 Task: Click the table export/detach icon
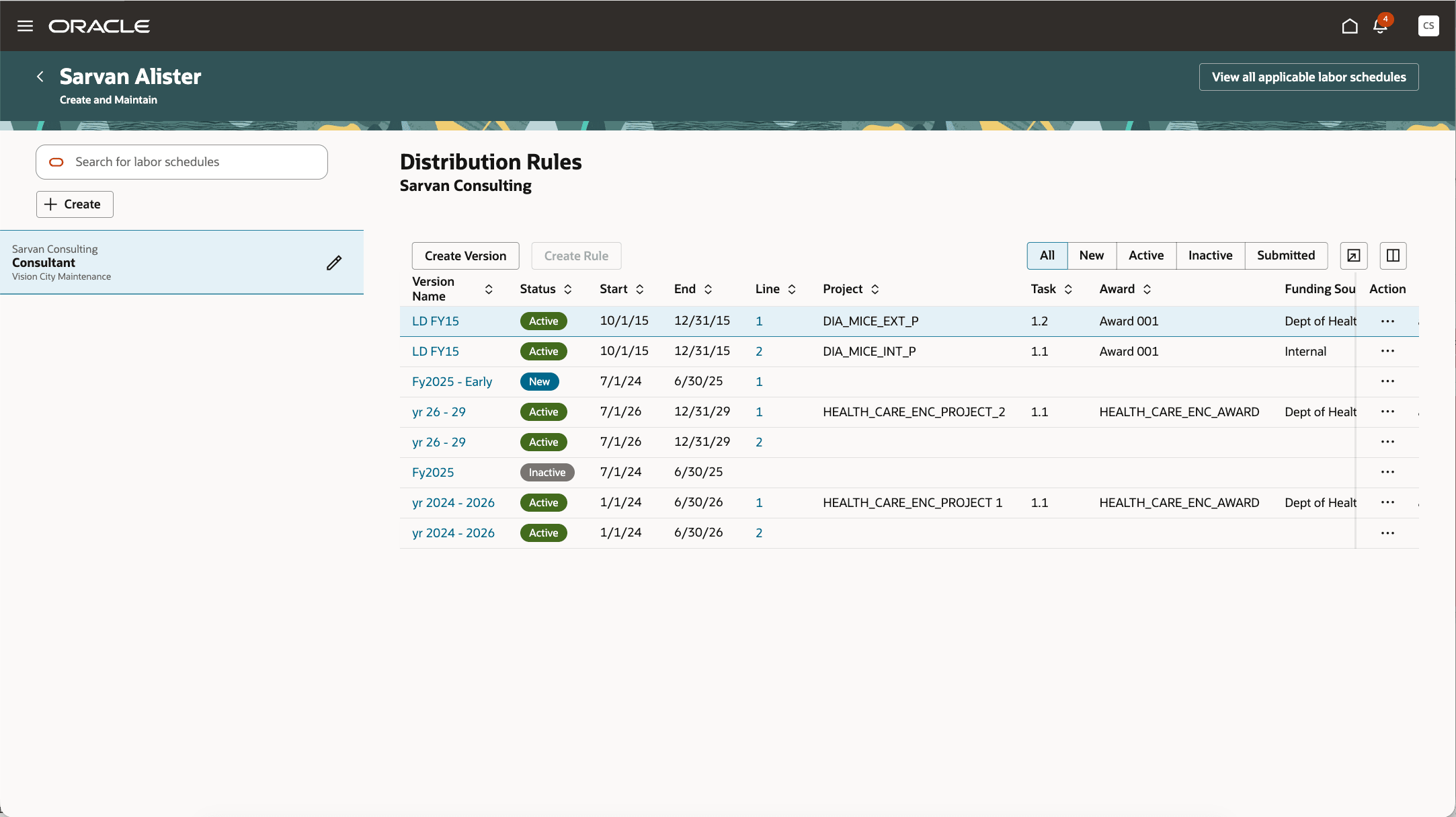[x=1353, y=256]
